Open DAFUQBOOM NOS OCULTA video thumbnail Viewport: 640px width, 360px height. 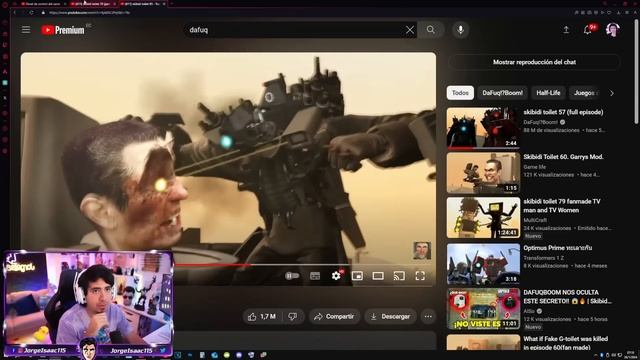tap(483, 309)
